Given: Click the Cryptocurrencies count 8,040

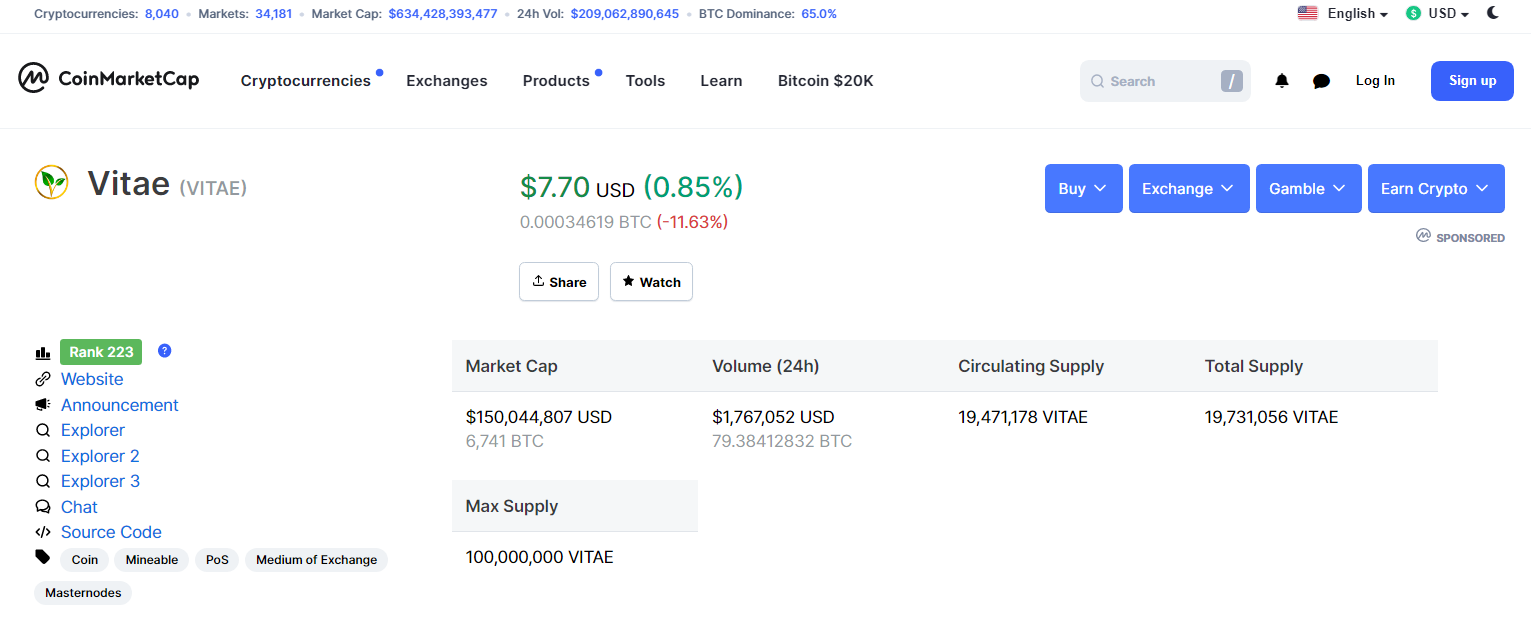Looking at the screenshot, I should [161, 14].
